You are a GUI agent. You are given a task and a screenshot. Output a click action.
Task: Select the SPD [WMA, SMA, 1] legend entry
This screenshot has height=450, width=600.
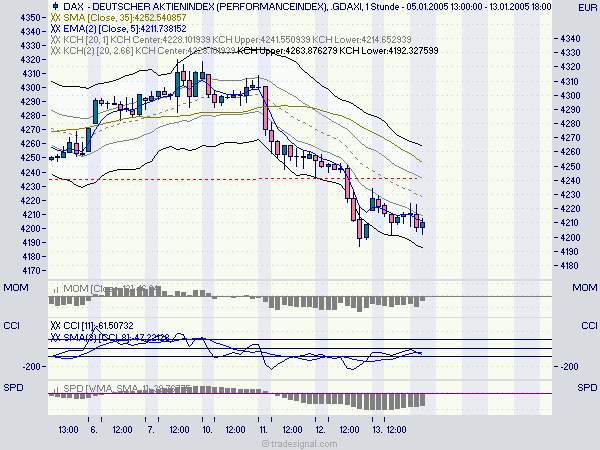(127, 389)
